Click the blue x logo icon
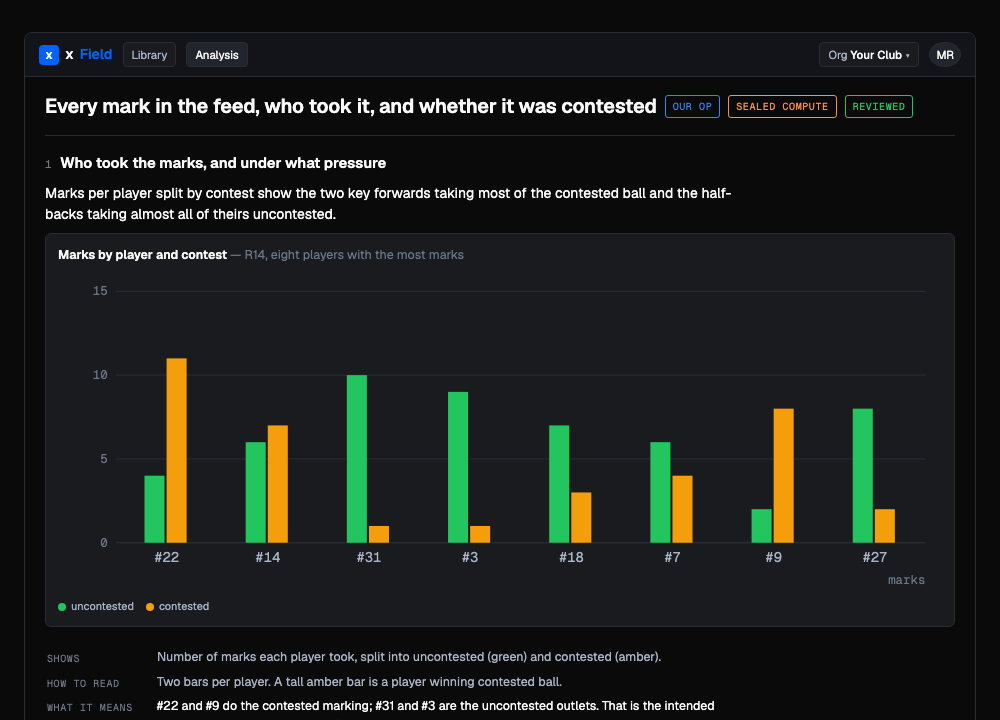The width and height of the screenshot is (1000, 720). point(49,55)
